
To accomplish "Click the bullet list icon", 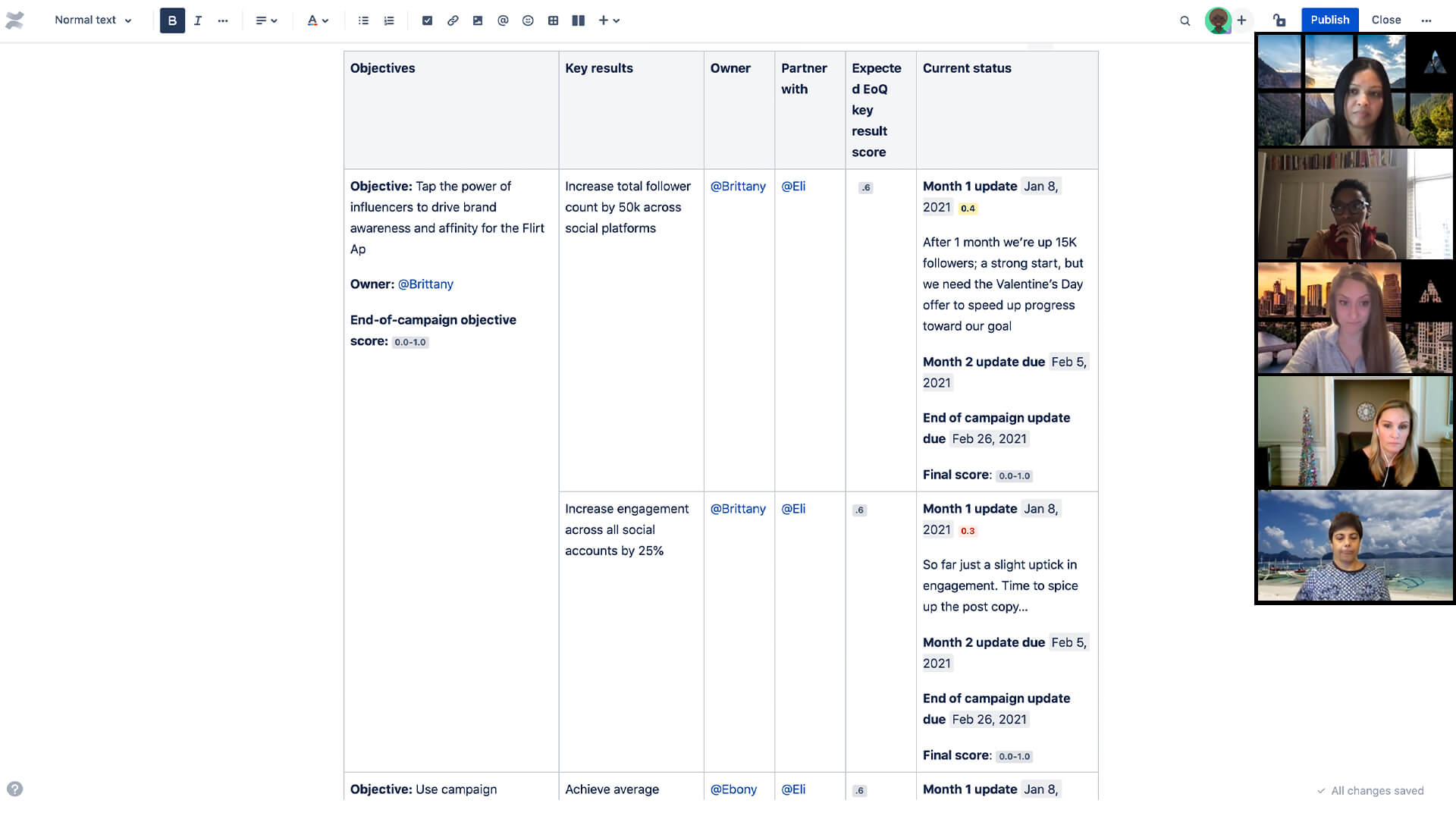I will tap(362, 20).
